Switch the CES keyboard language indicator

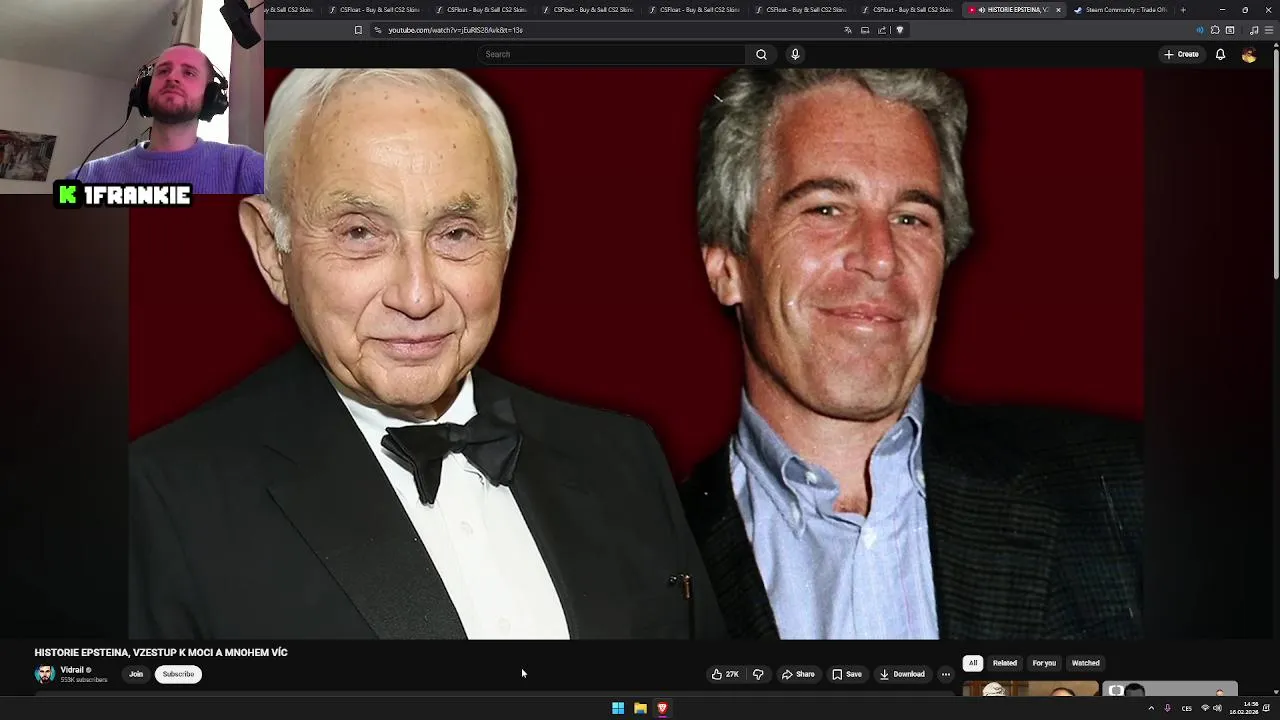[1187, 708]
